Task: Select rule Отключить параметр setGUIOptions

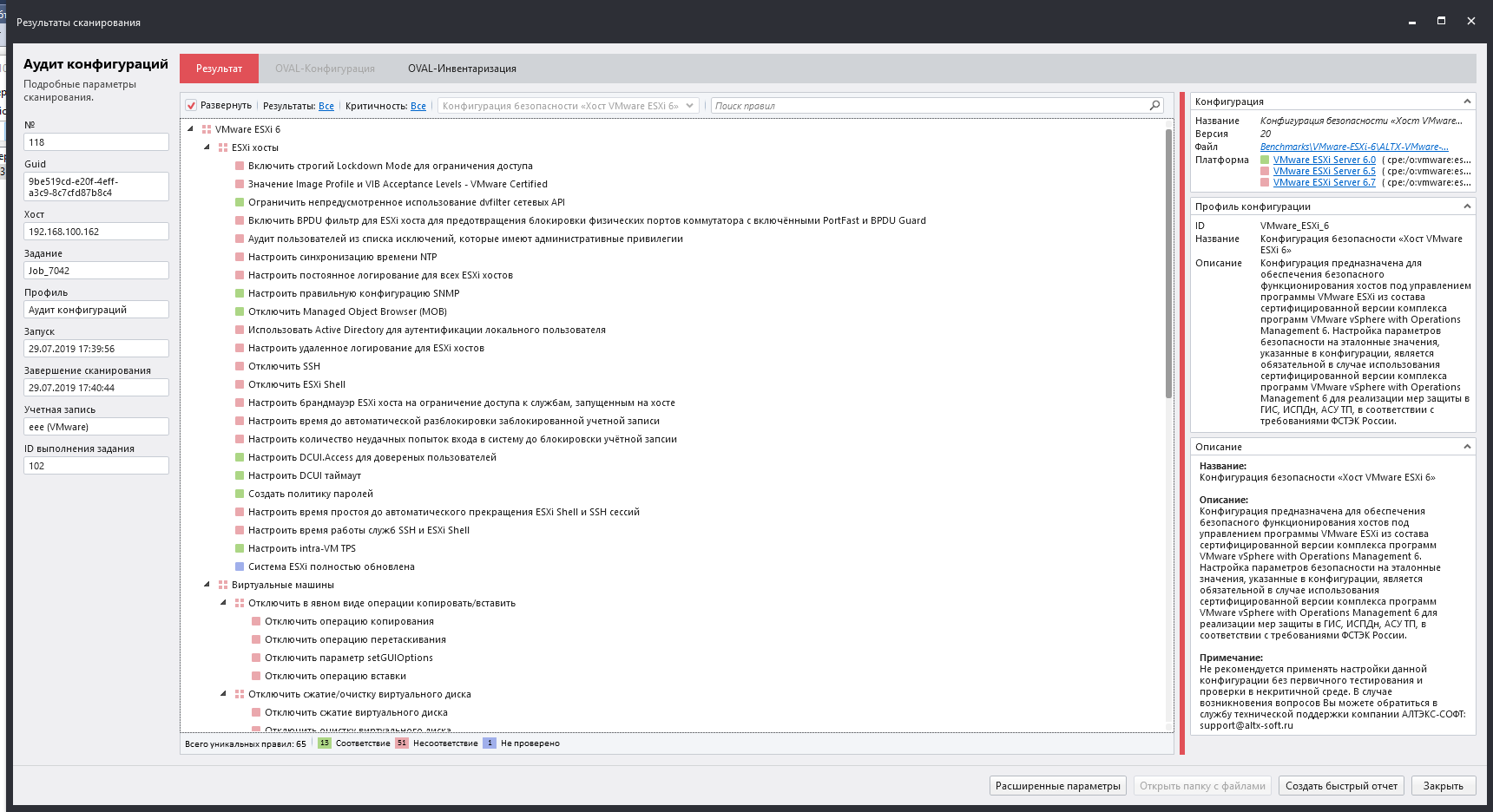Action: coord(348,658)
